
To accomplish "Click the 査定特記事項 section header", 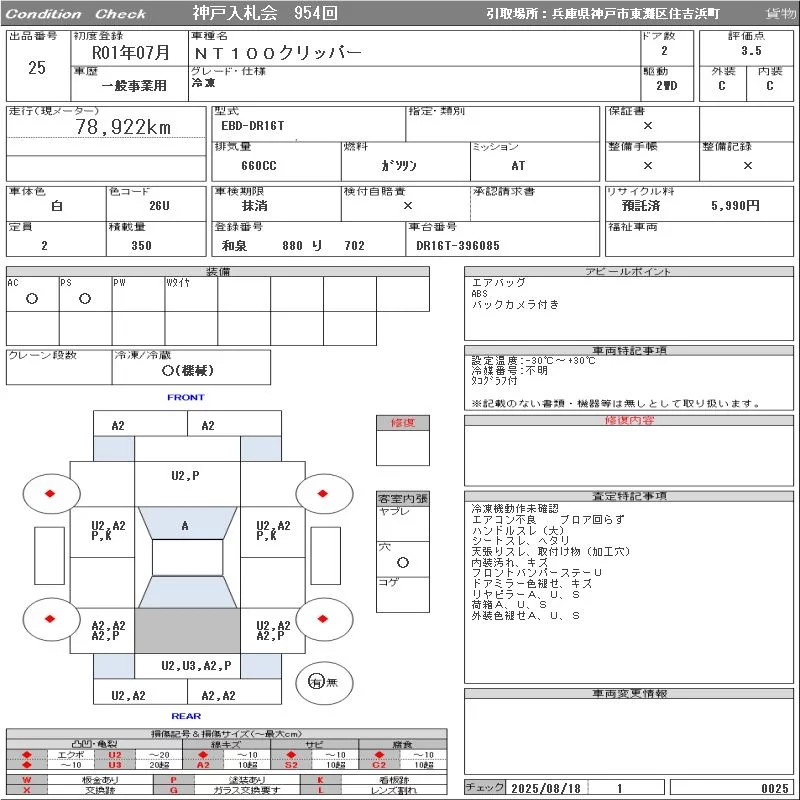I will pos(629,496).
